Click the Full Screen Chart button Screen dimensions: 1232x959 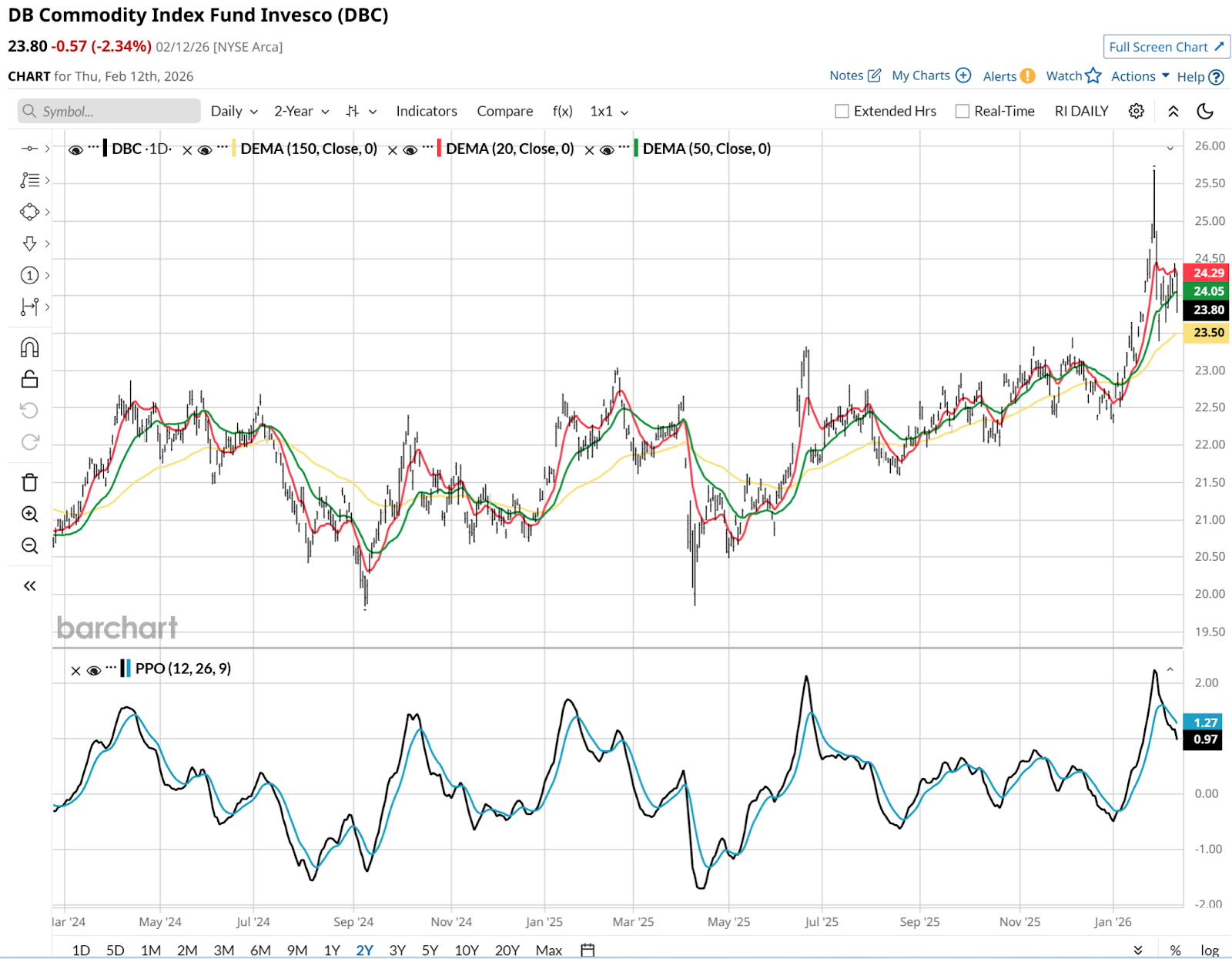click(1166, 47)
